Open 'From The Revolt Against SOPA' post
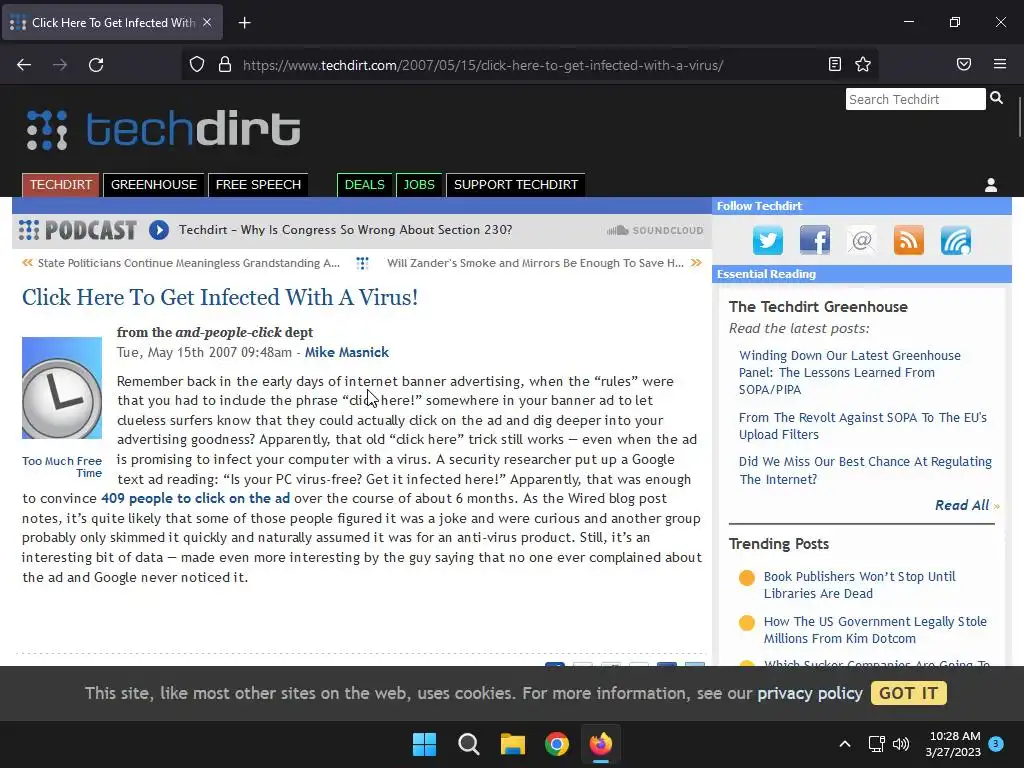1024x768 pixels. 863,426
